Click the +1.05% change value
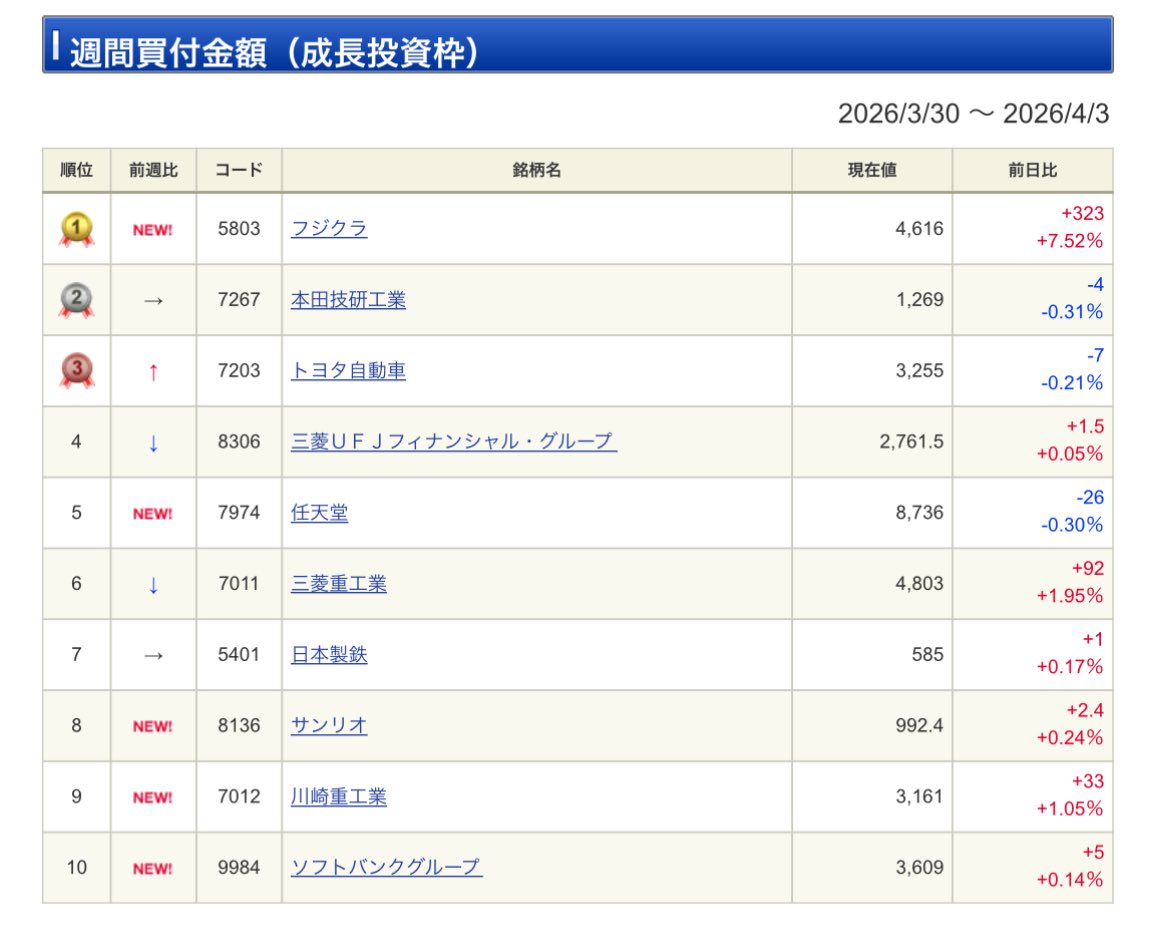 click(1070, 809)
